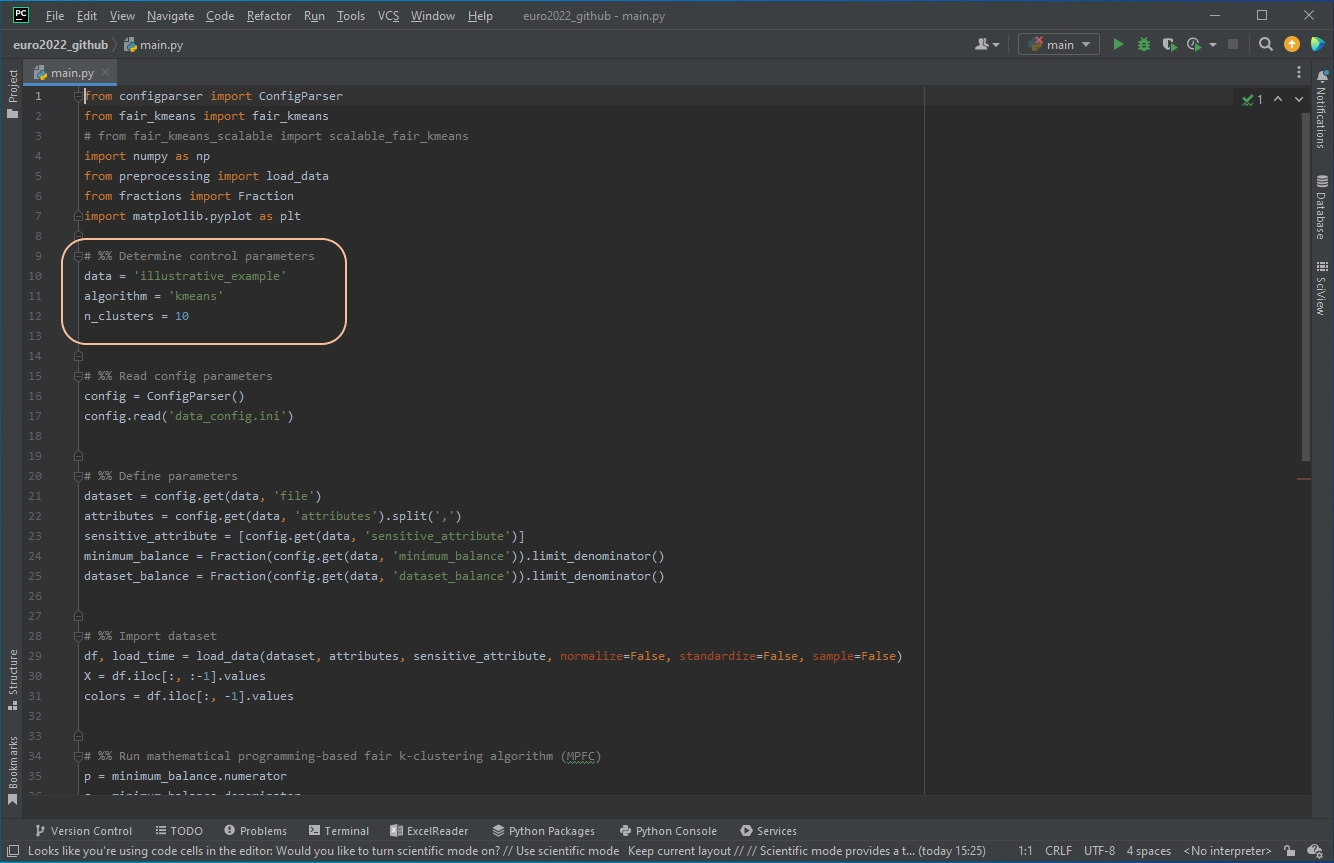Open the SciView tool window

(1322, 288)
